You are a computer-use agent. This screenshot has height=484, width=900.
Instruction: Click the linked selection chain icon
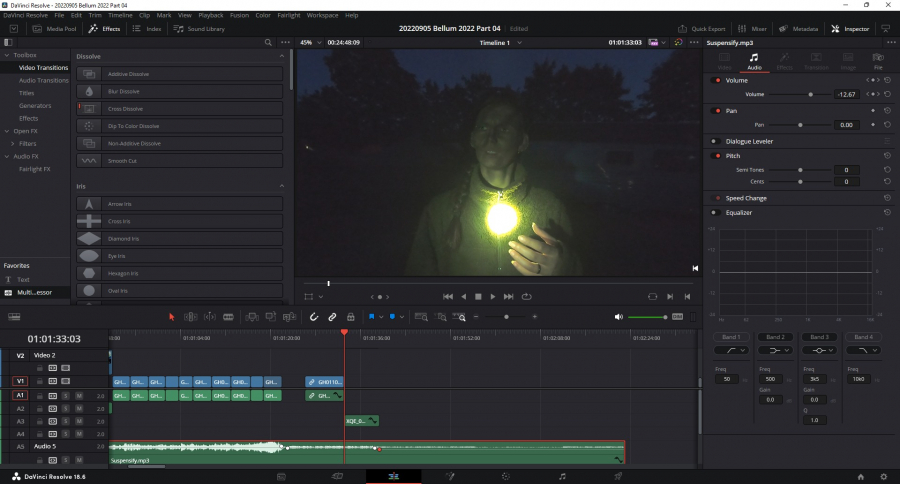pos(332,317)
